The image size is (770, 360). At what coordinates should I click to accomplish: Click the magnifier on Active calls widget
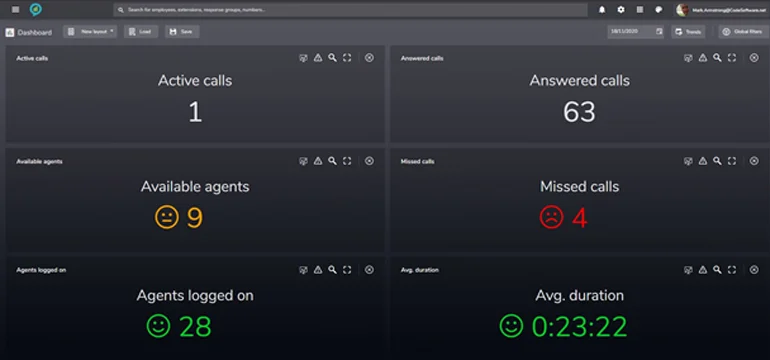click(332, 58)
